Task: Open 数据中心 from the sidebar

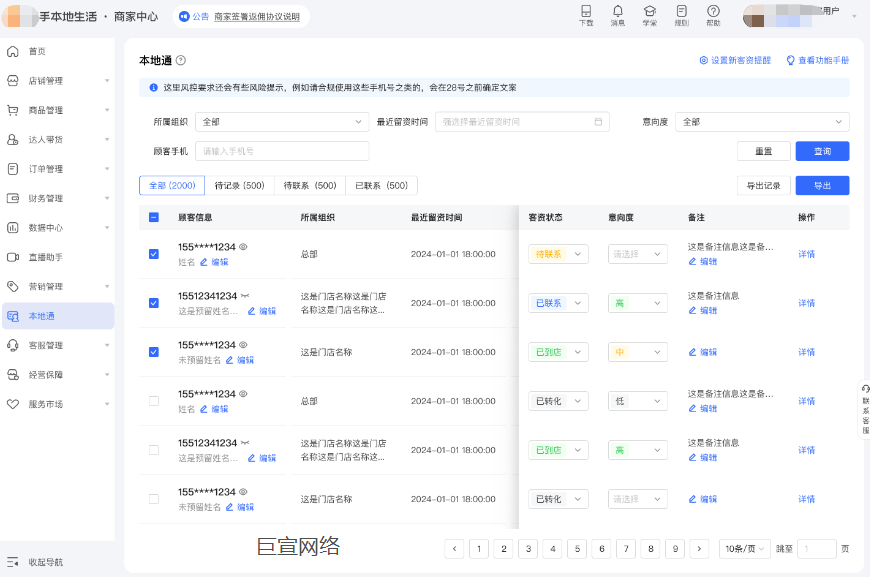Action: 45,228
